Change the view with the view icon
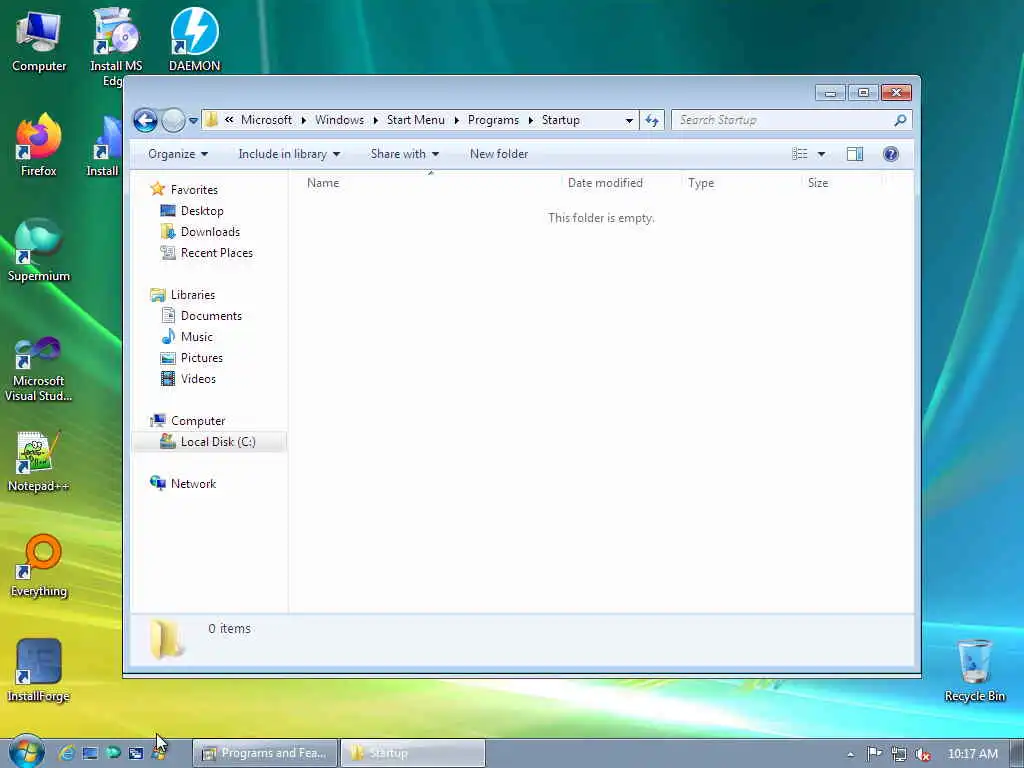 coord(799,154)
